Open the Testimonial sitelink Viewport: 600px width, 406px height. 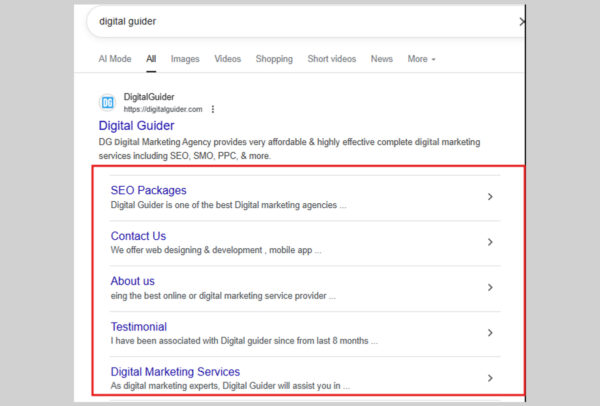pos(139,326)
